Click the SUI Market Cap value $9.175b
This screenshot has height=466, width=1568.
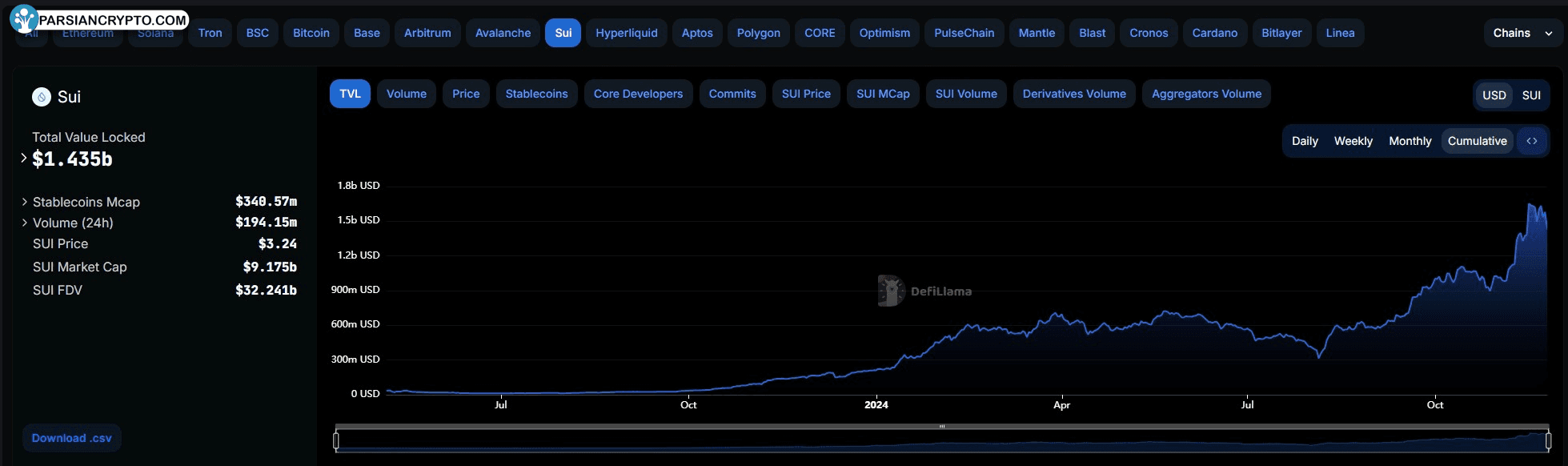[x=270, y=267]
